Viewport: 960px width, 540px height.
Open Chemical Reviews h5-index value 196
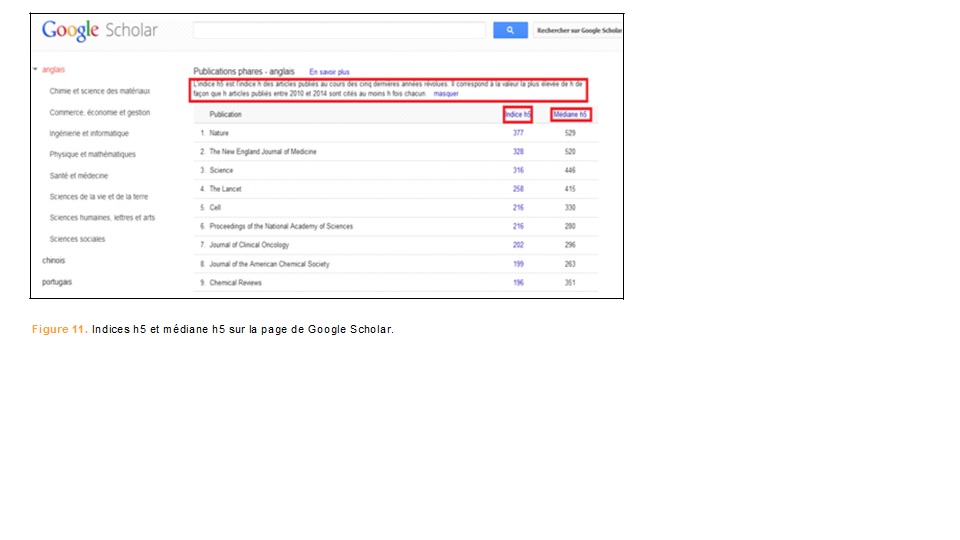518,283
